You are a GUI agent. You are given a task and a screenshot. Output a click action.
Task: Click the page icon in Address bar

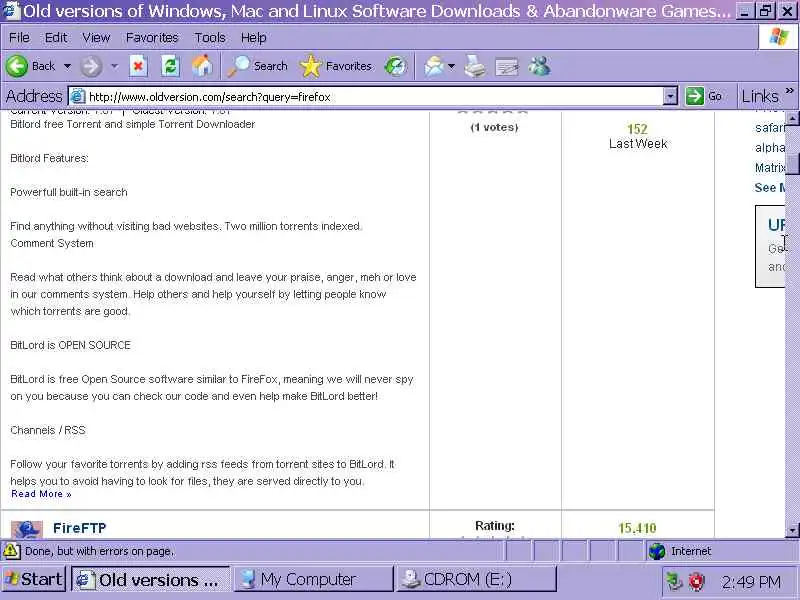coord(78,96)
